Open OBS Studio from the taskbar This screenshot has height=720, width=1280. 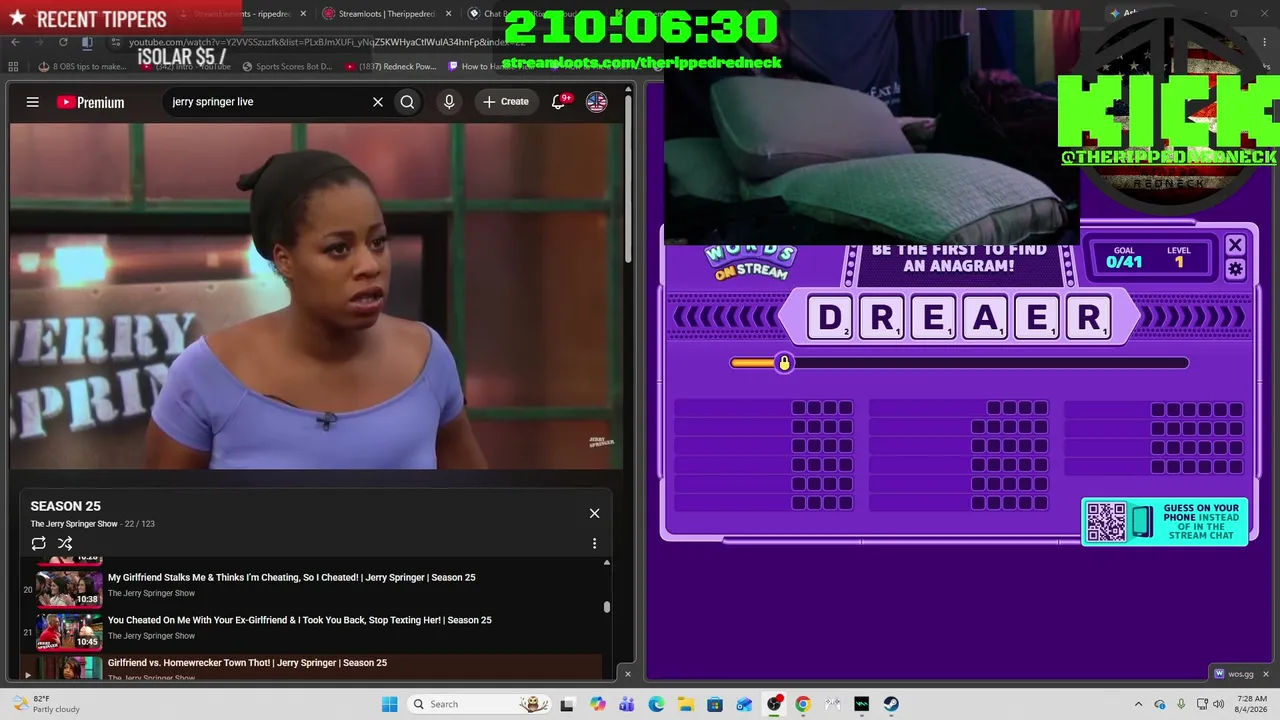(x=774, y=704)
